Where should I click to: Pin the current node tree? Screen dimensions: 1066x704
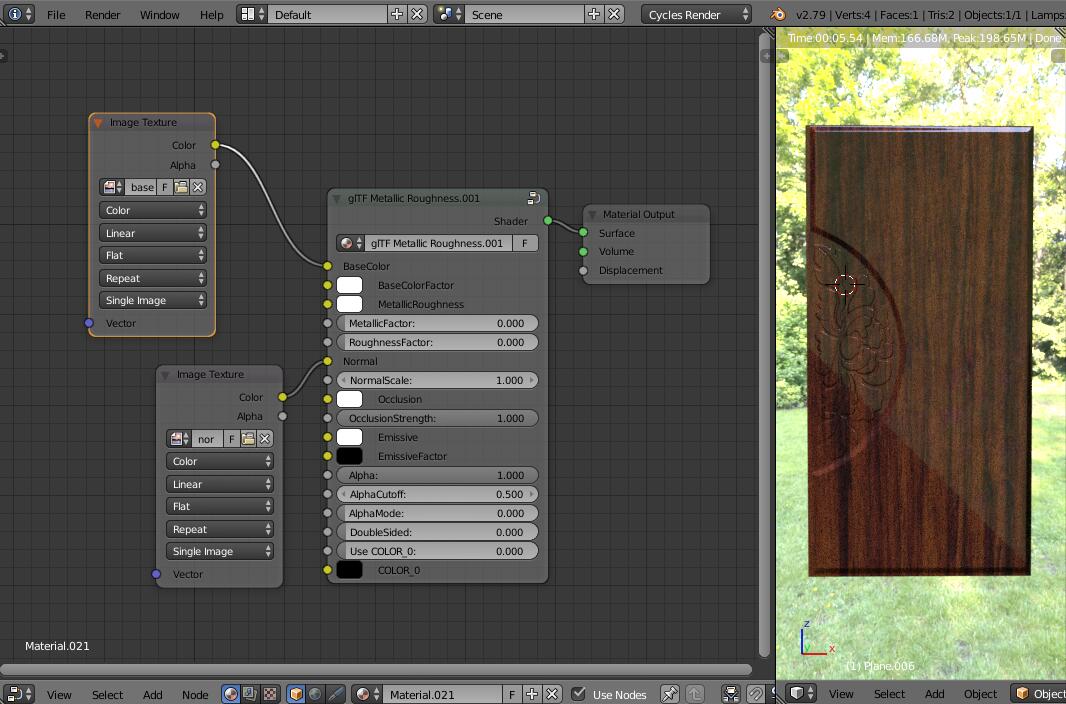670,694
